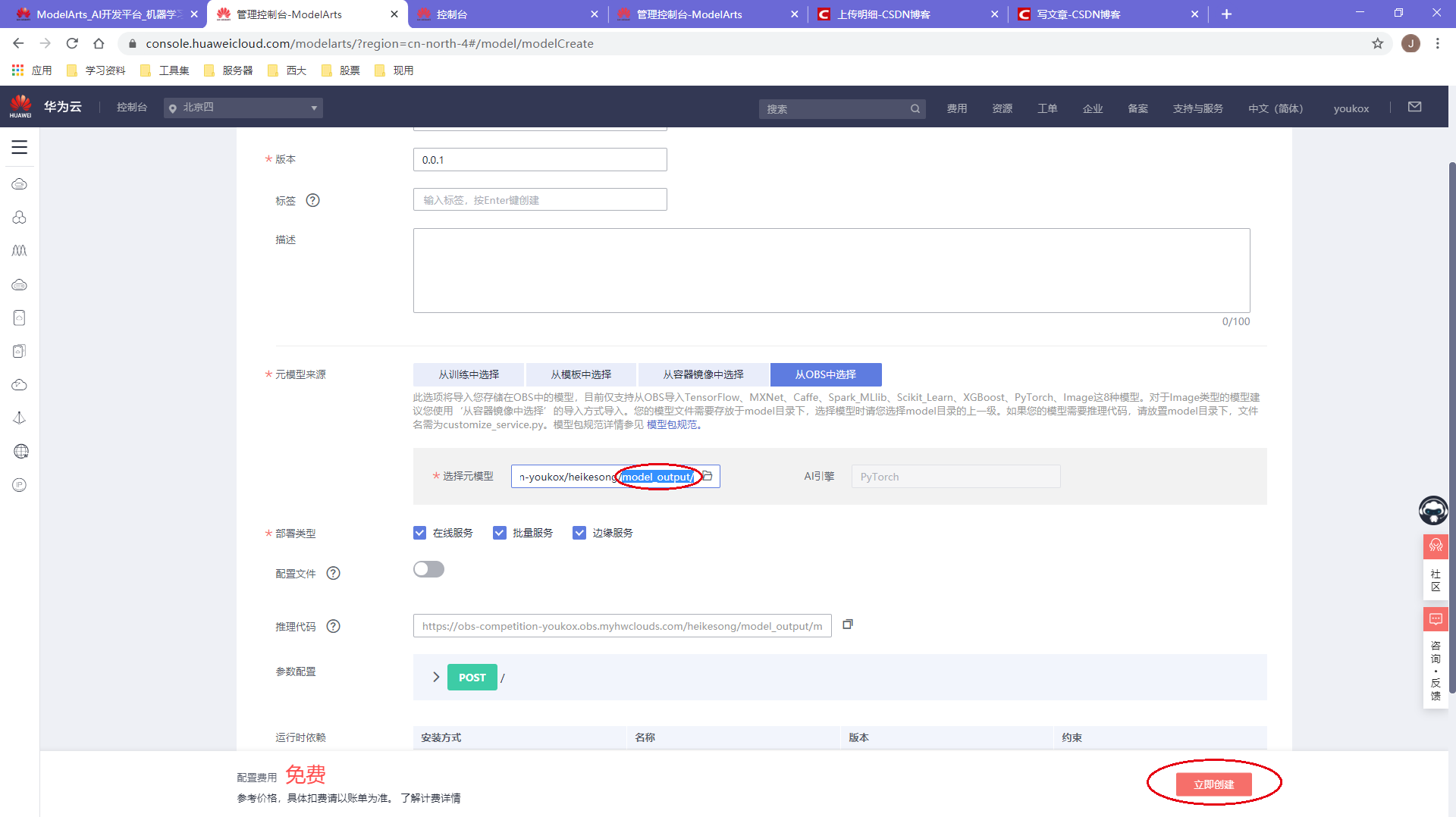The image size is (1456, 817).
Task: Open the message notifications icon
Action: (1414, 106)
